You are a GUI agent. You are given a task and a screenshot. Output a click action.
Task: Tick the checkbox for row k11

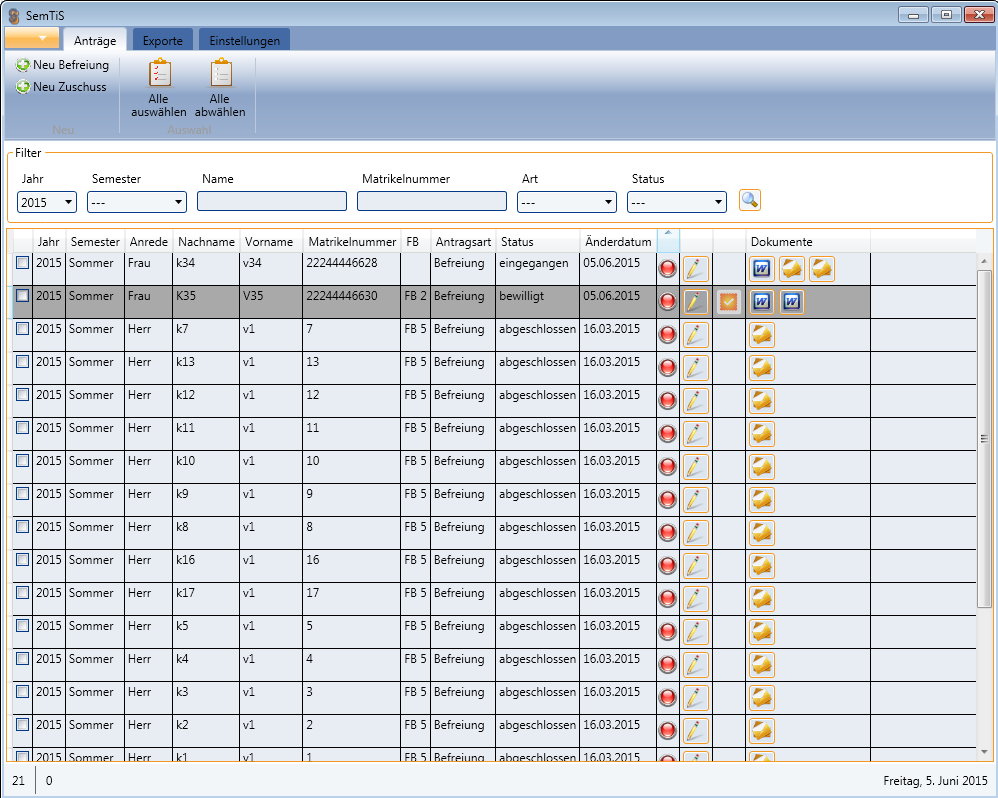[22, 428]
